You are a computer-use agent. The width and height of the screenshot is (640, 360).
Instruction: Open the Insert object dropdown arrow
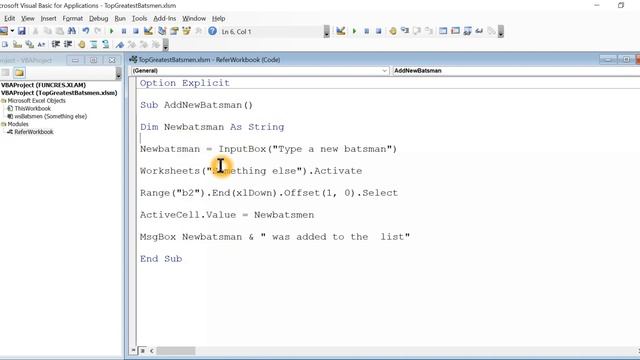12,31
